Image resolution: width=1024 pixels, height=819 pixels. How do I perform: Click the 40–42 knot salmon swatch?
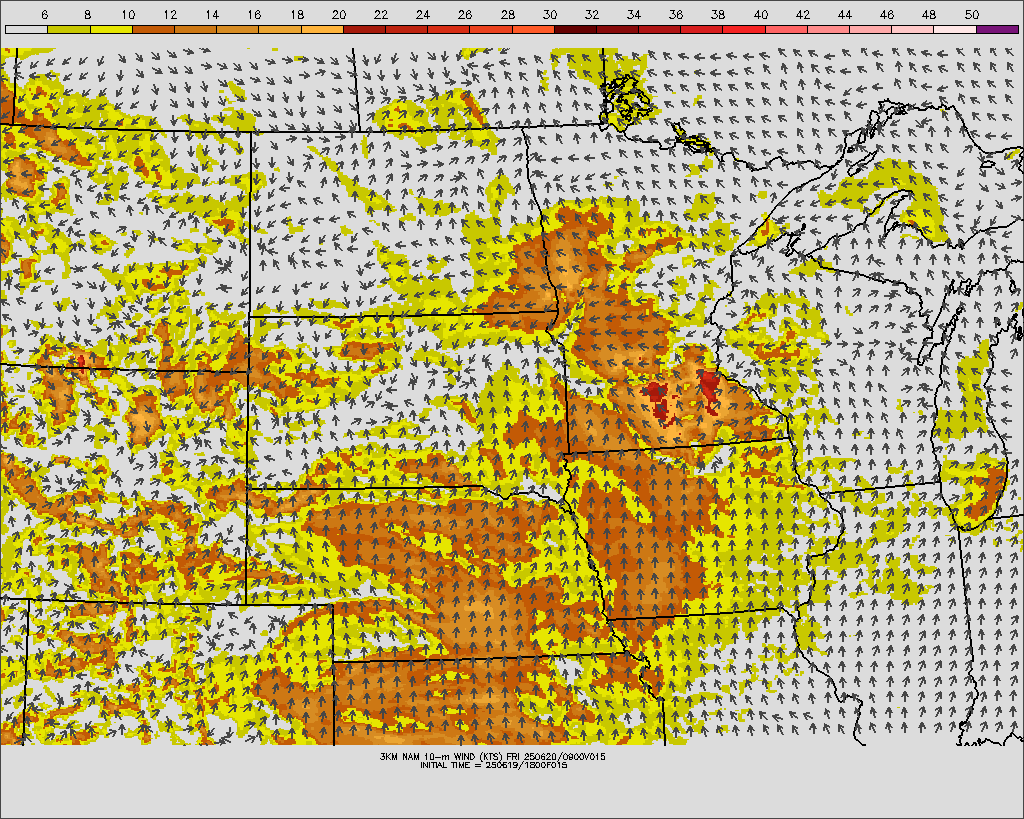(786, 29)
